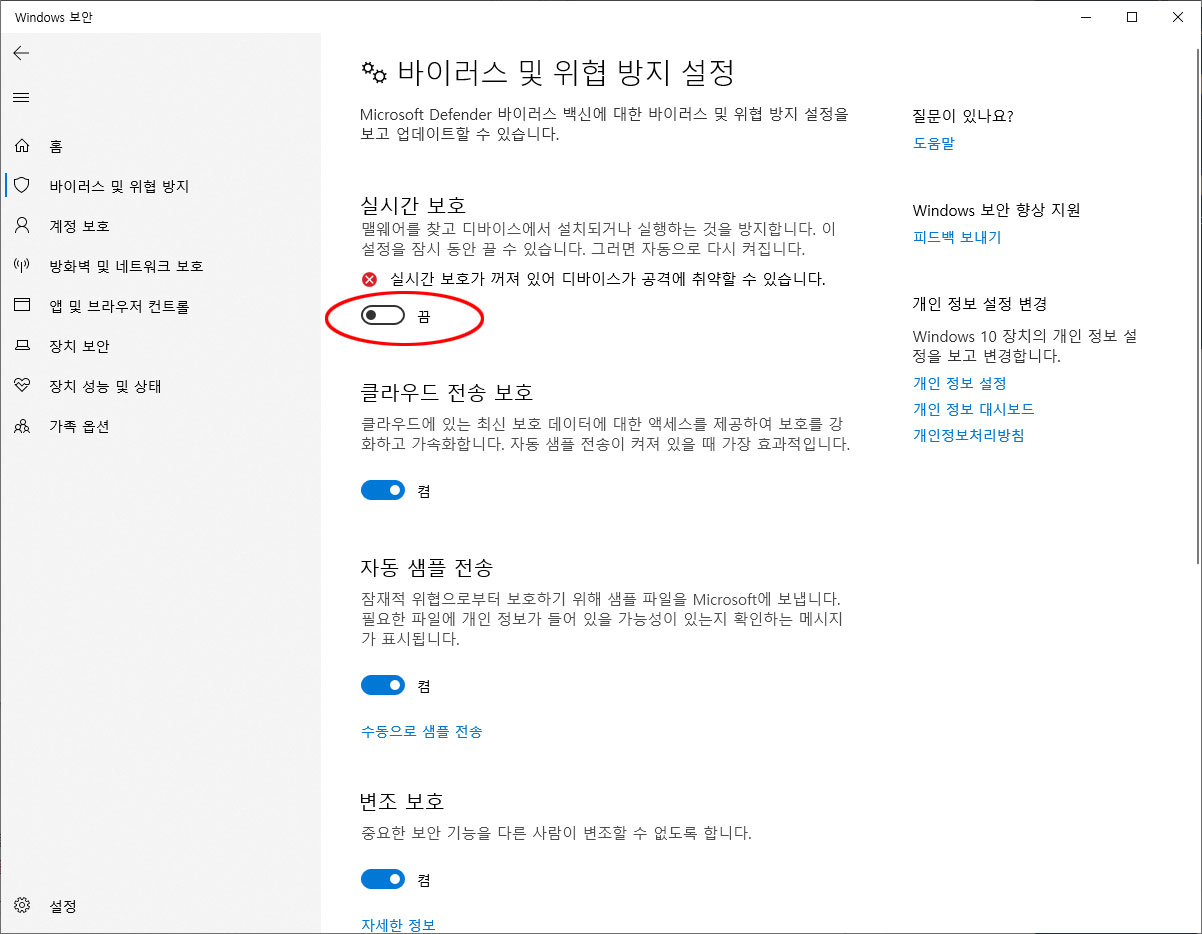
Task: Click the 자동 샘플 전송 section title
Action: point(427,568)
